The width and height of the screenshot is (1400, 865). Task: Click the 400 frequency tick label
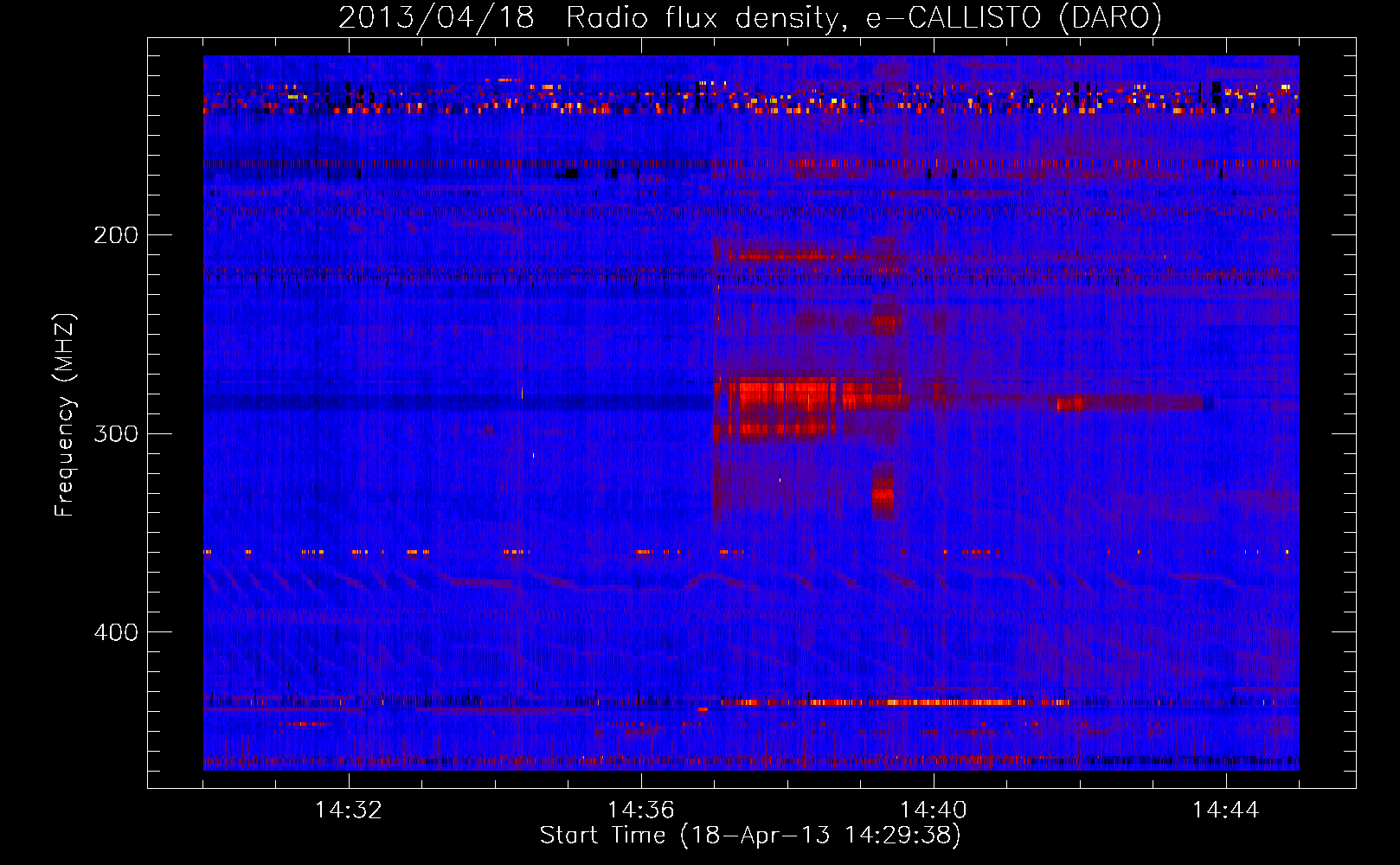coord(116,632)
